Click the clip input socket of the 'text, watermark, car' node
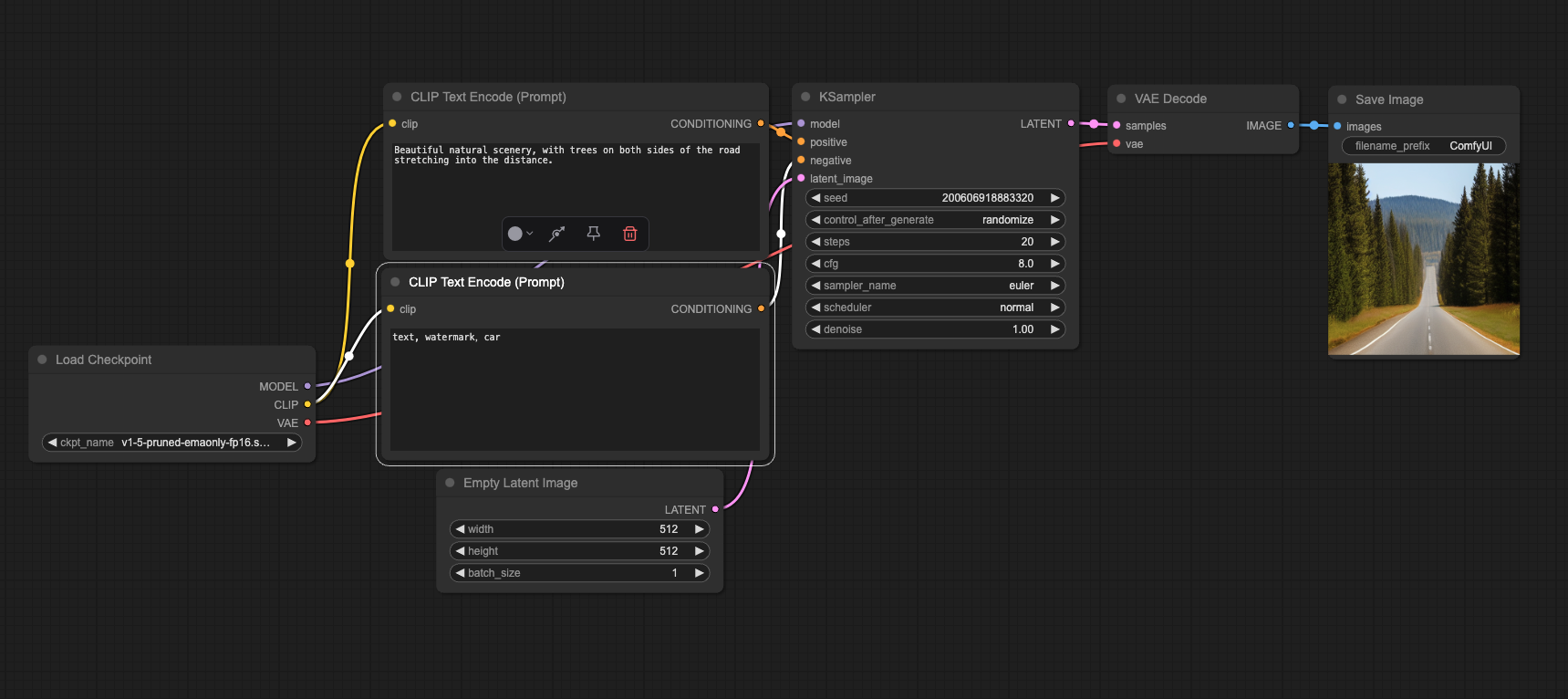The width and height of the screenshot is (1568, 699). point(390,308)
